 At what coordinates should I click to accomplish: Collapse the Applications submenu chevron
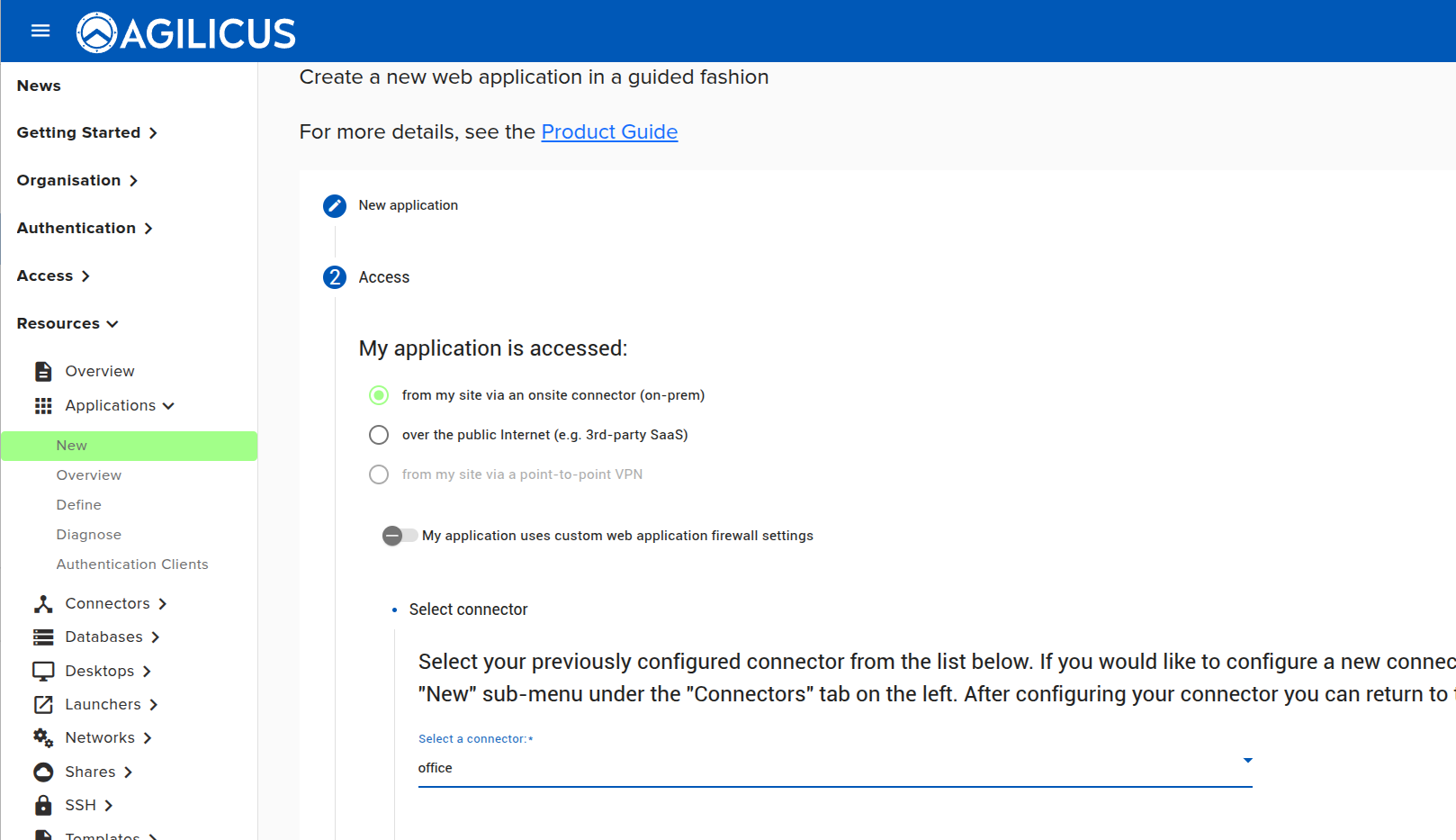(168, 406)
